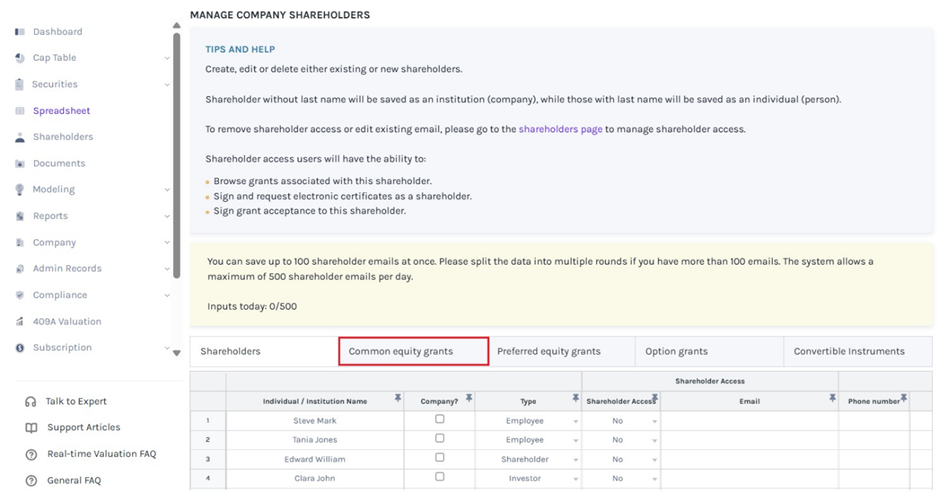939x493 pixels.
Task: Click pin icon on Individual / Institution Name column
Action: tap(398, 399)
